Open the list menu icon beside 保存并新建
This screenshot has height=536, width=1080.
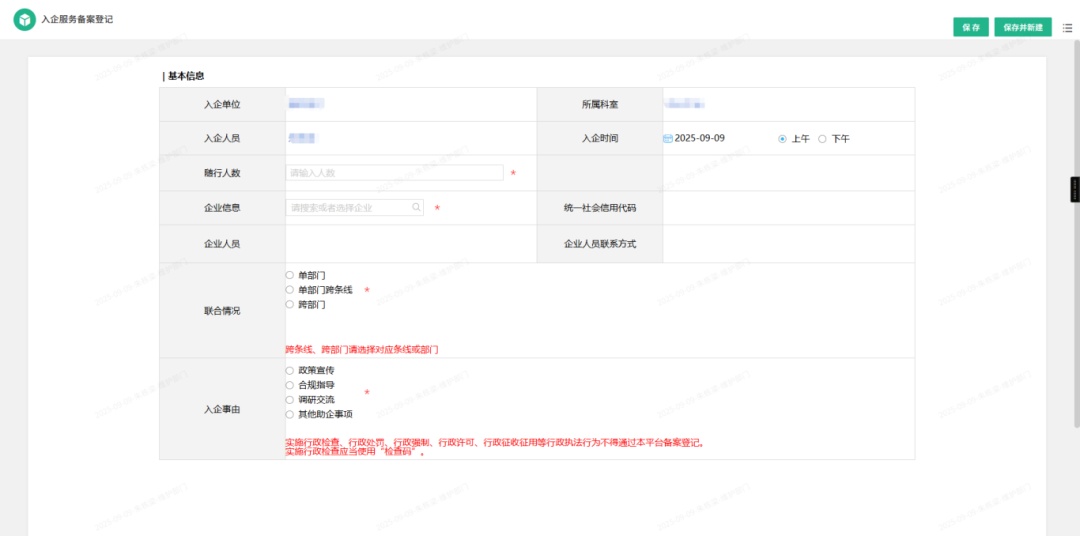click(x=1067, y=28)
